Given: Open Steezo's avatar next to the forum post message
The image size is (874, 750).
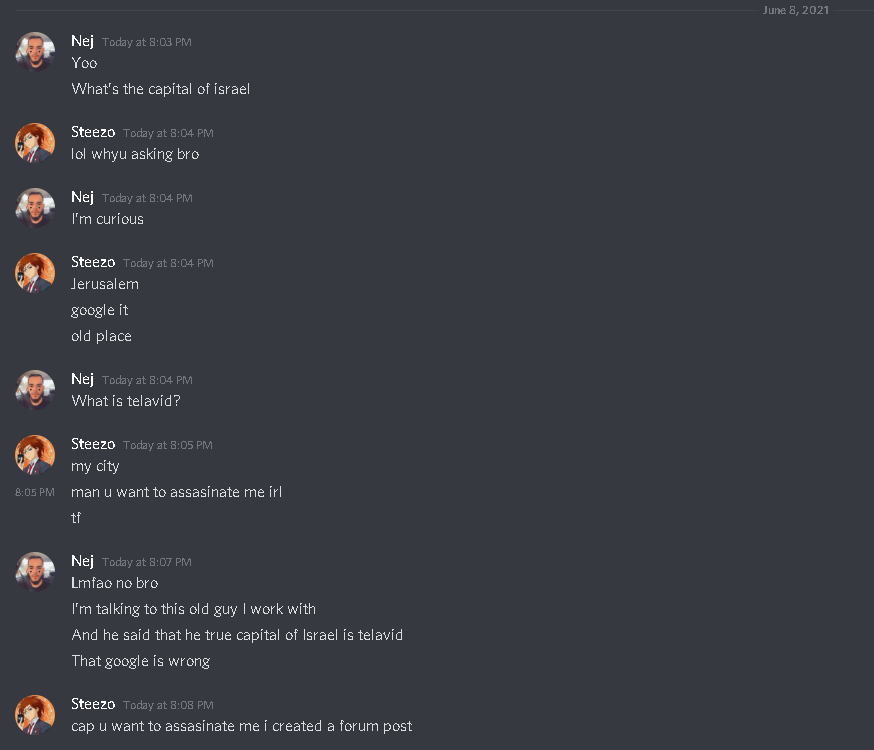Looking at the screenshot, I should click(35, 715).
